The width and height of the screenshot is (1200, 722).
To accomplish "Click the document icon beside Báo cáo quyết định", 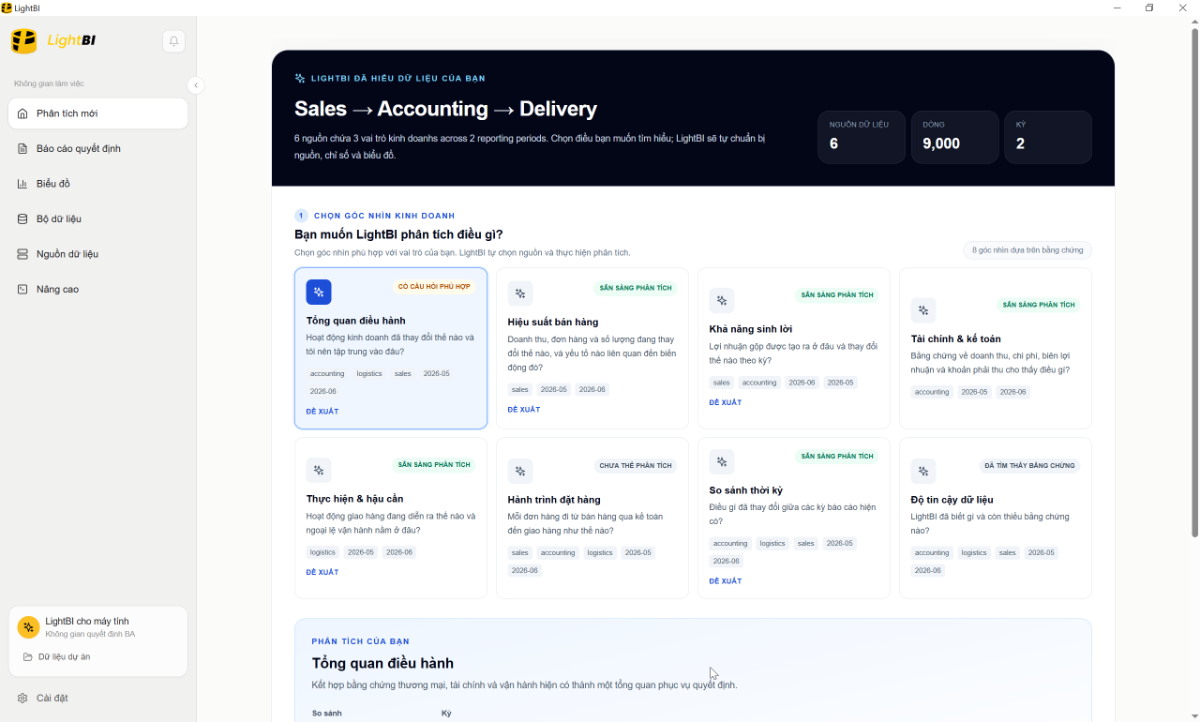I will (x=23, y=149).
